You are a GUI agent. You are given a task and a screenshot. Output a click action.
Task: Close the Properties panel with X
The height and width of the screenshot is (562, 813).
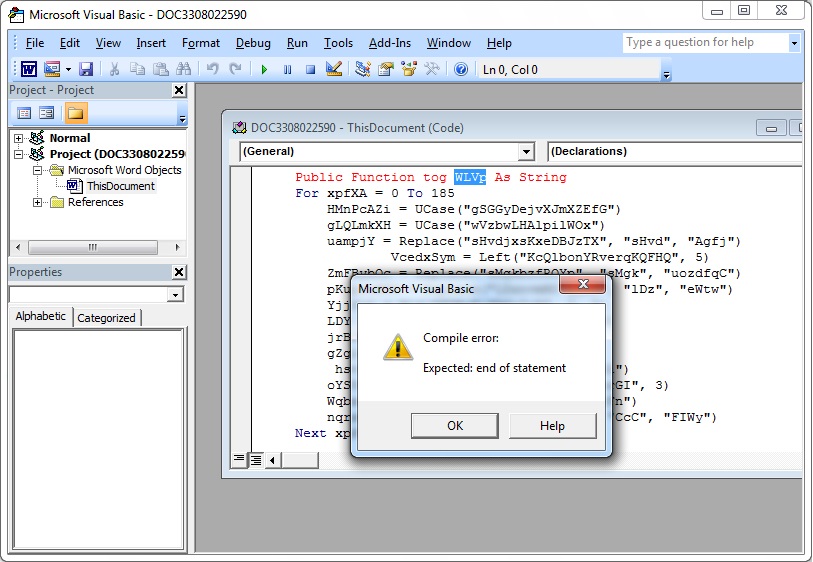click(x=179, y=272)
